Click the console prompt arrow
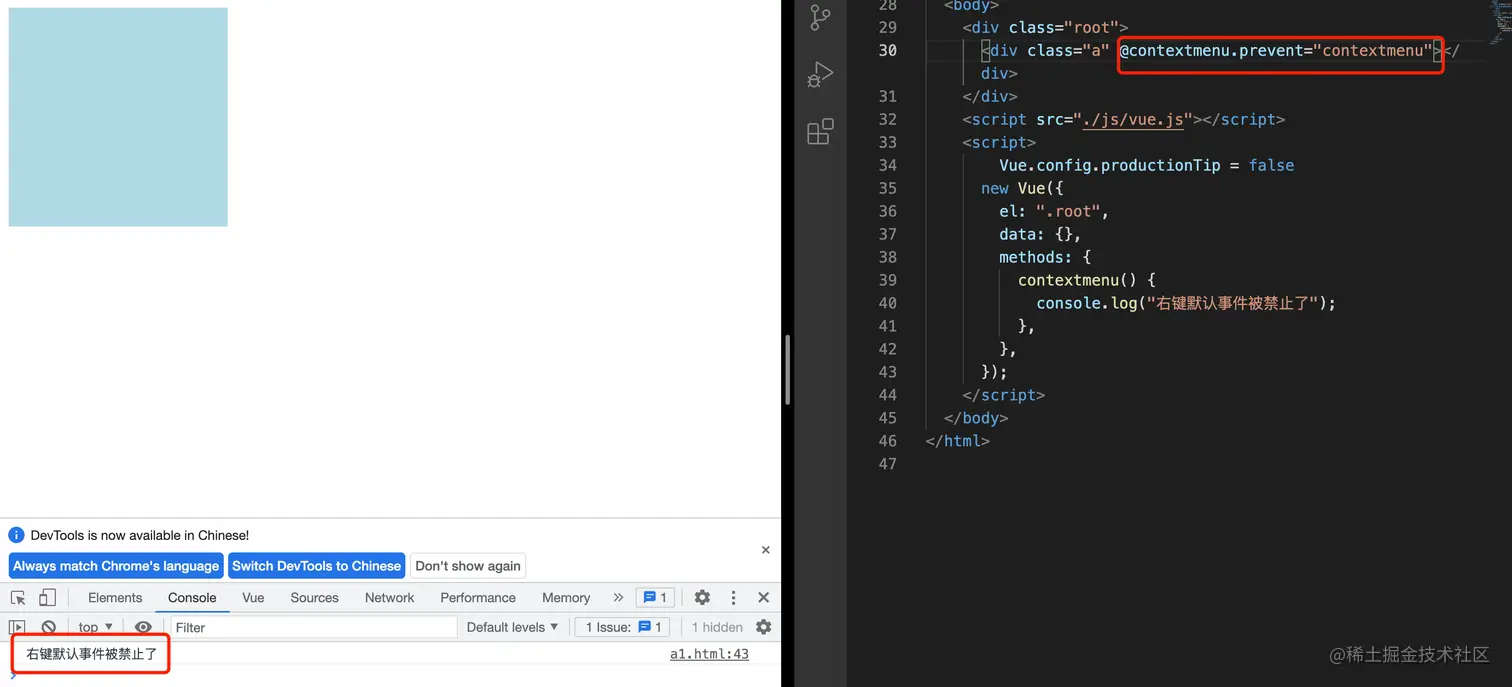1512x687 pixels. pyautogui.click(x=13, y=676)
